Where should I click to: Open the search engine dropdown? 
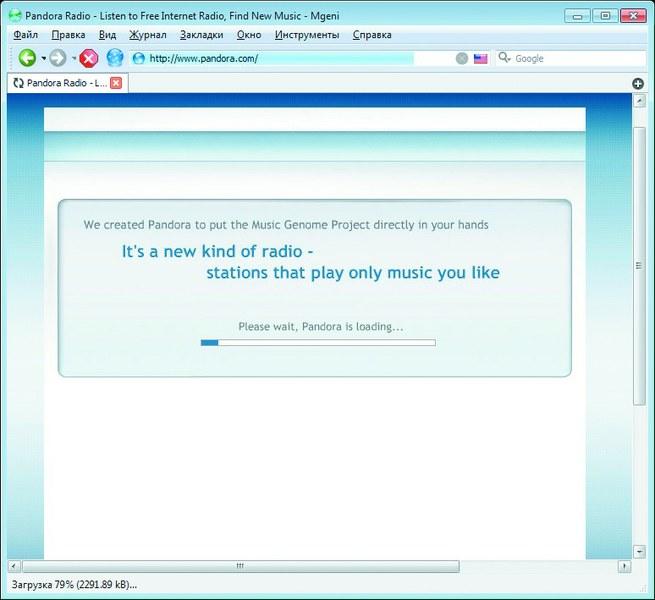pos(506,58)
